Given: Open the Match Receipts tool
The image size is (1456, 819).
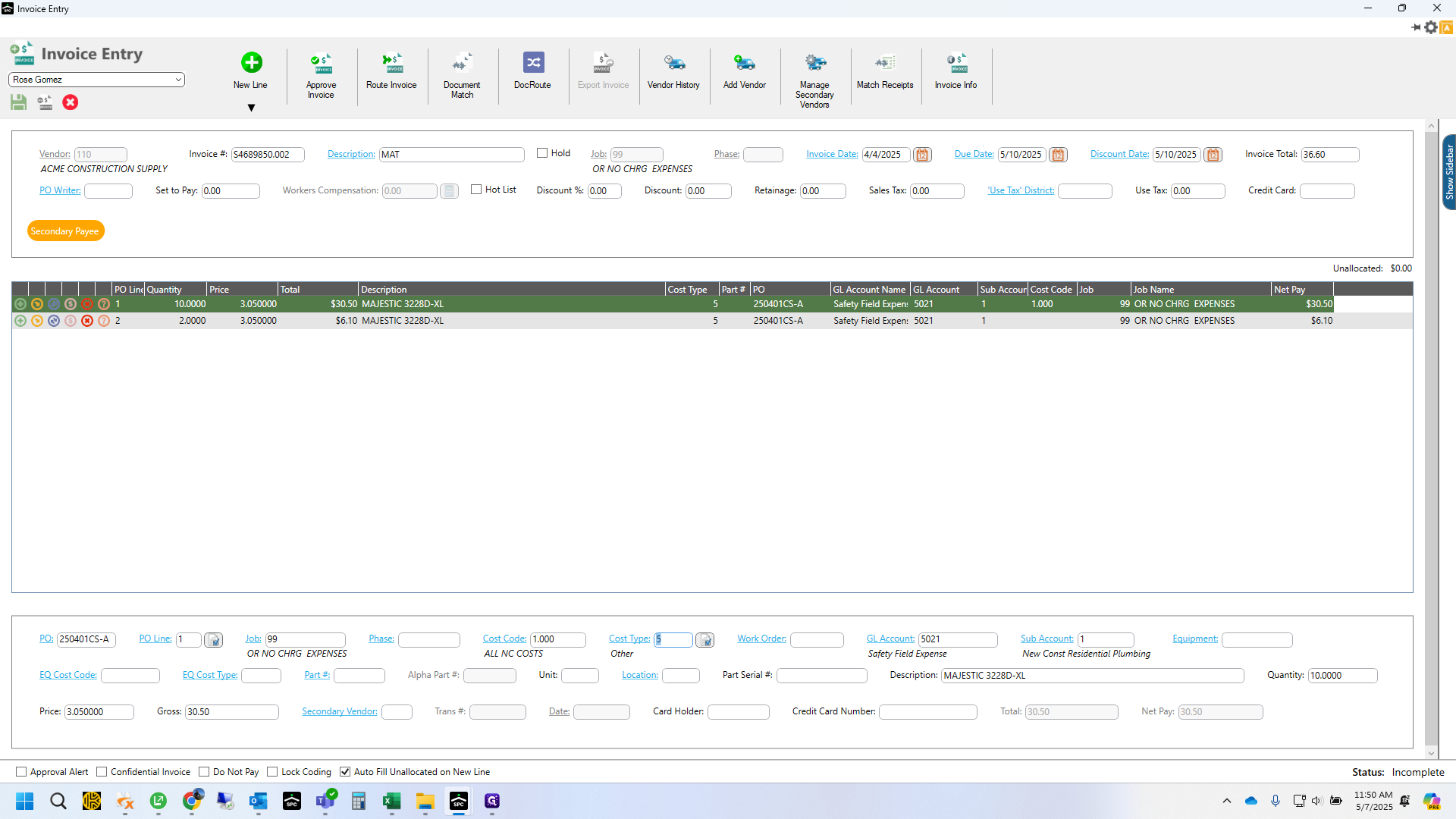Looking at the screenshot, I should 885,71.
